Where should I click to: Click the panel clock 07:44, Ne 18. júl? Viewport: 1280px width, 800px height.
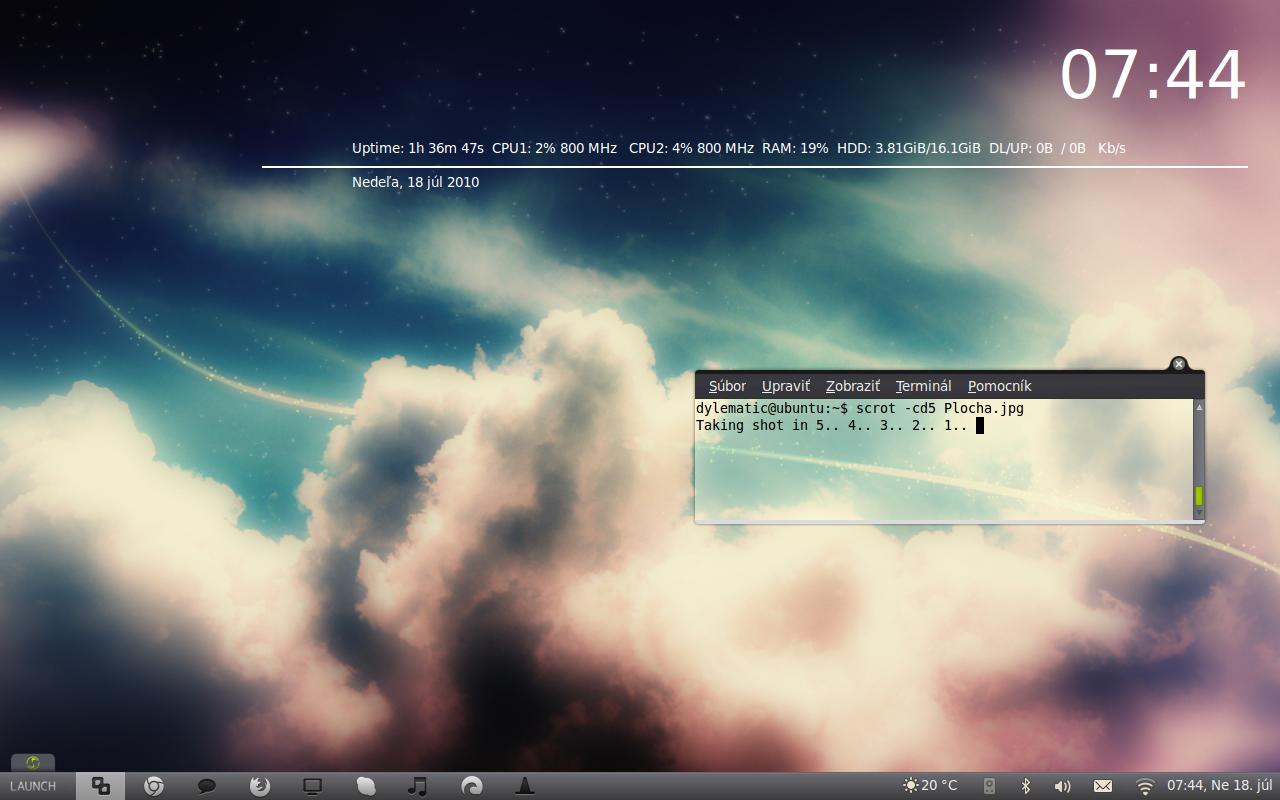[x=1219, y=786]
